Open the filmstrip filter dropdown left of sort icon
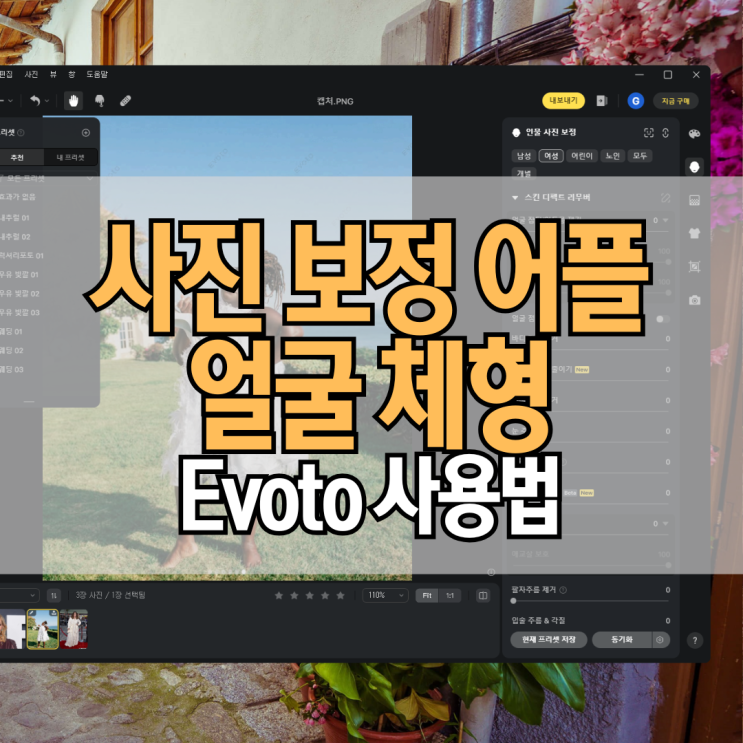 [18, 595]
